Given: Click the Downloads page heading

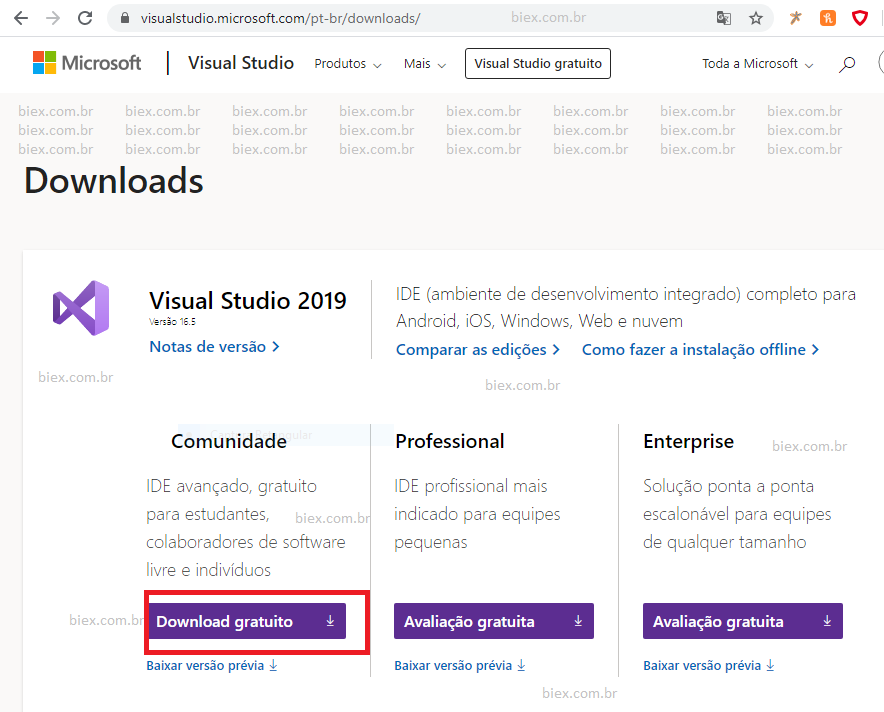Looking at the screenshot, I should (x=114, y=181).
